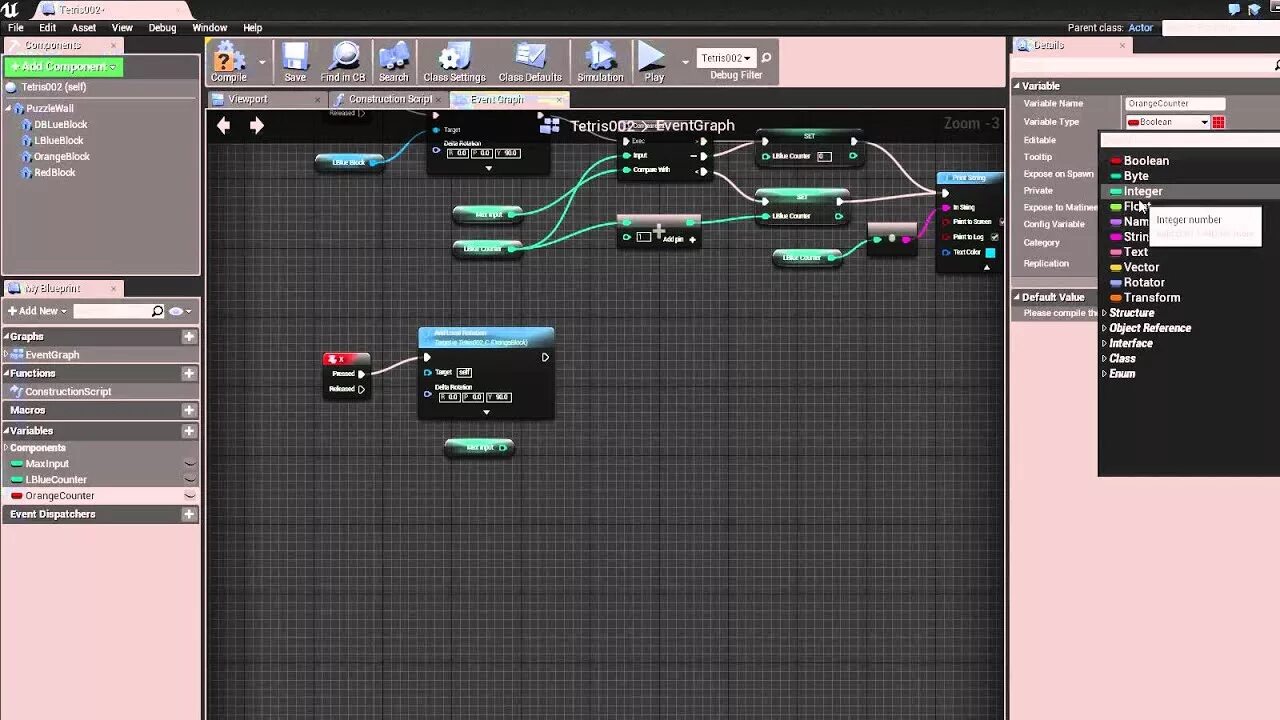Open ConstructionScript in the Functions list
The image size is (1280, 720).
coord(68,392)
